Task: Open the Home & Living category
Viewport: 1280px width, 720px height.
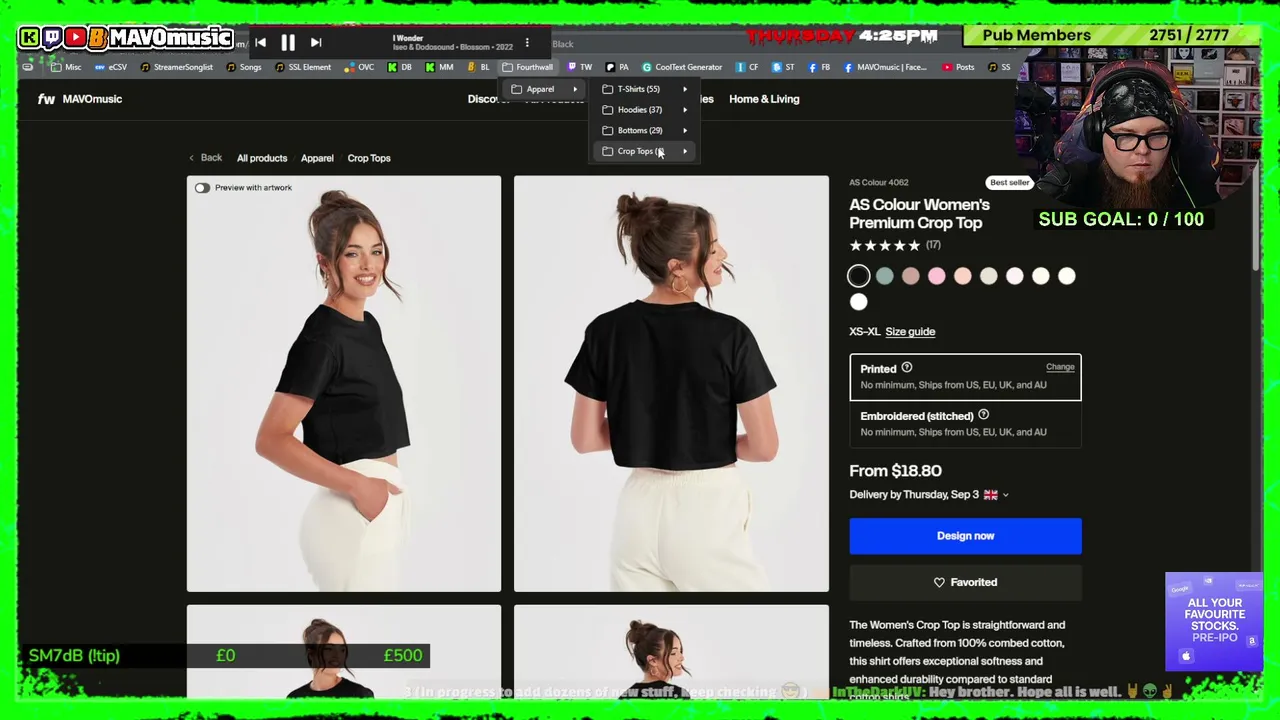Action: tap(764, 99)
